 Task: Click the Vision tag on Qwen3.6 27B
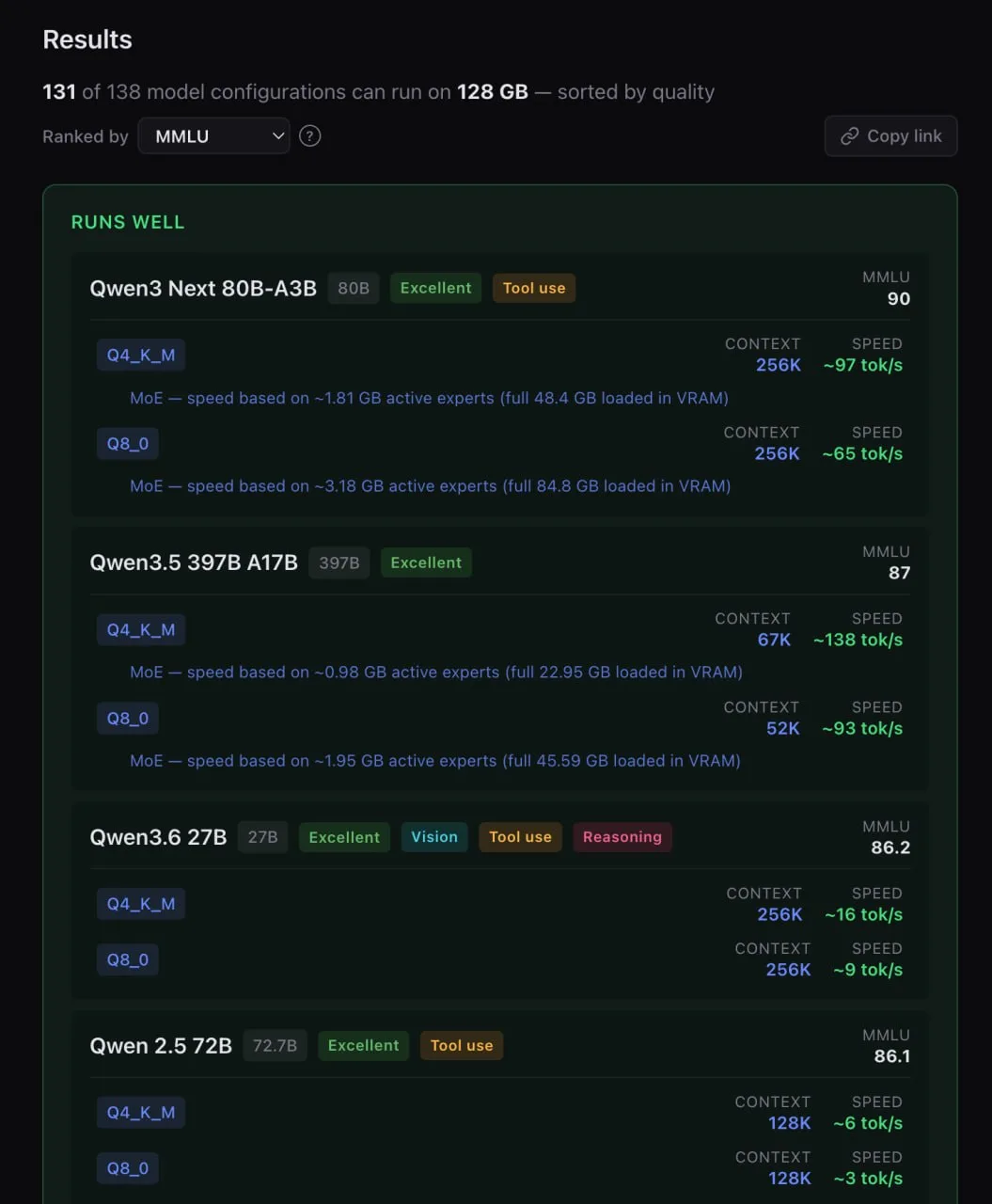click(434, 837)
